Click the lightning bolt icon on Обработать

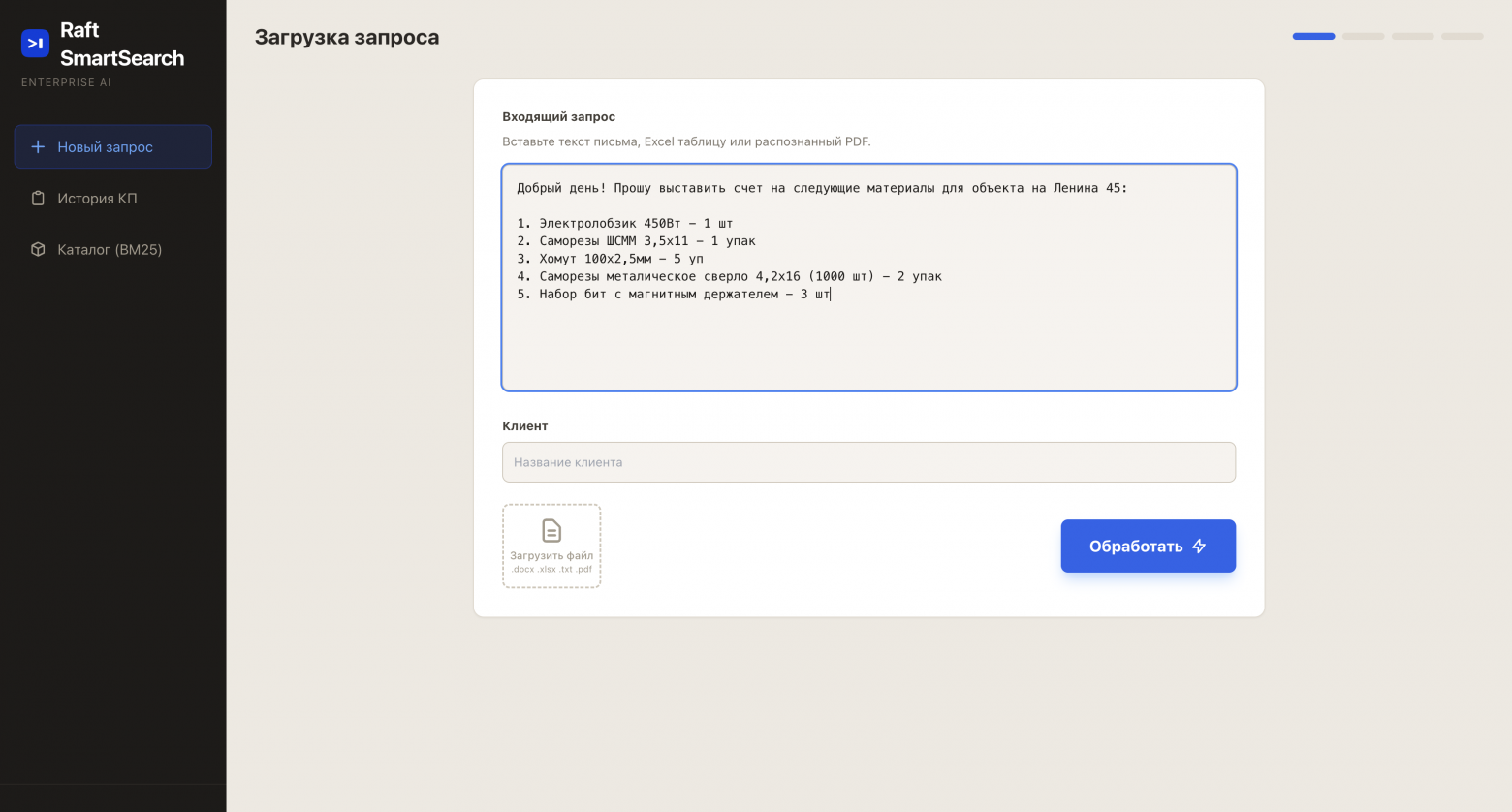[x=1199, y=547]
